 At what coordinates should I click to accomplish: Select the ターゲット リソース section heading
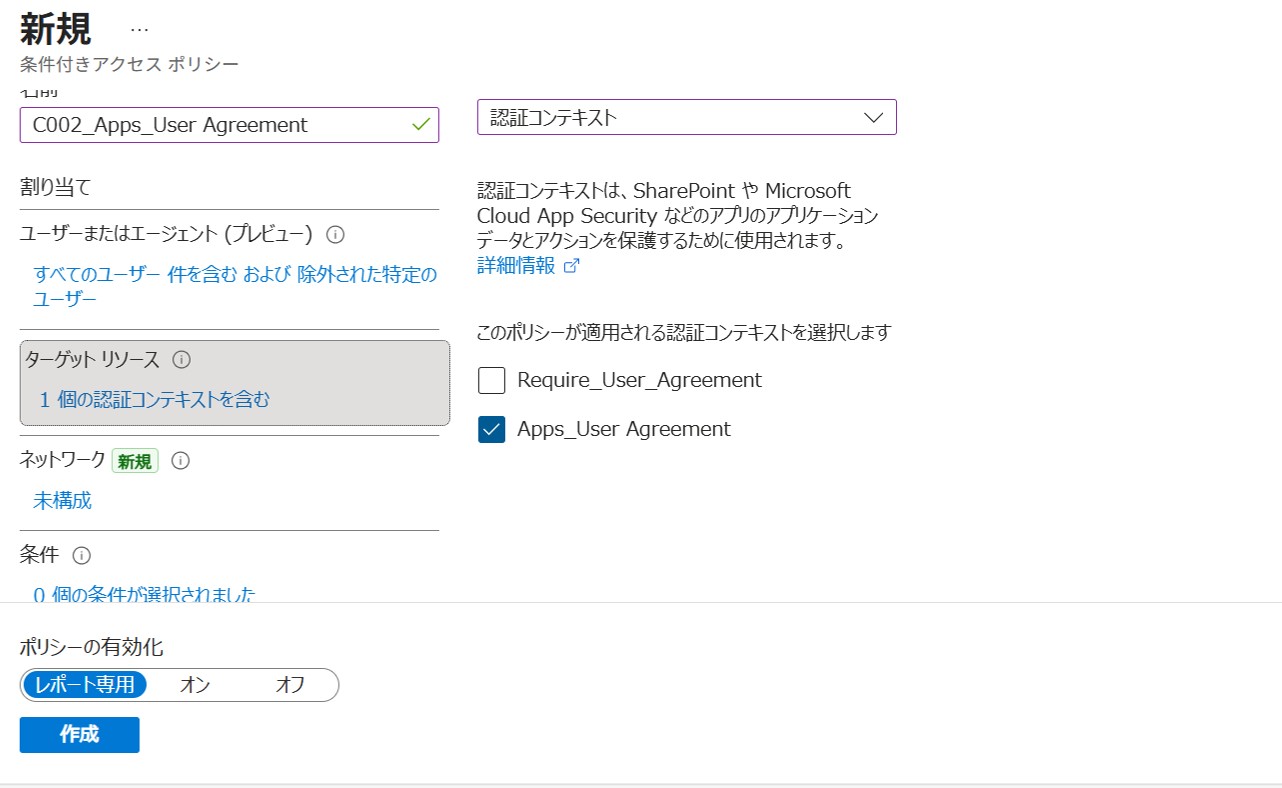click(x=92, y=359)
